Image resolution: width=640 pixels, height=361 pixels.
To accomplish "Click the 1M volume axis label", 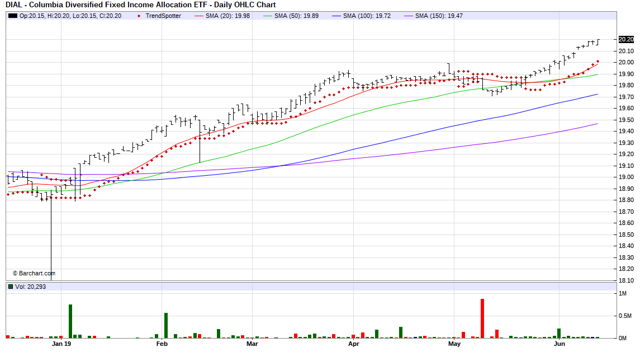I will pyautogui.click(x=623, y=294).
